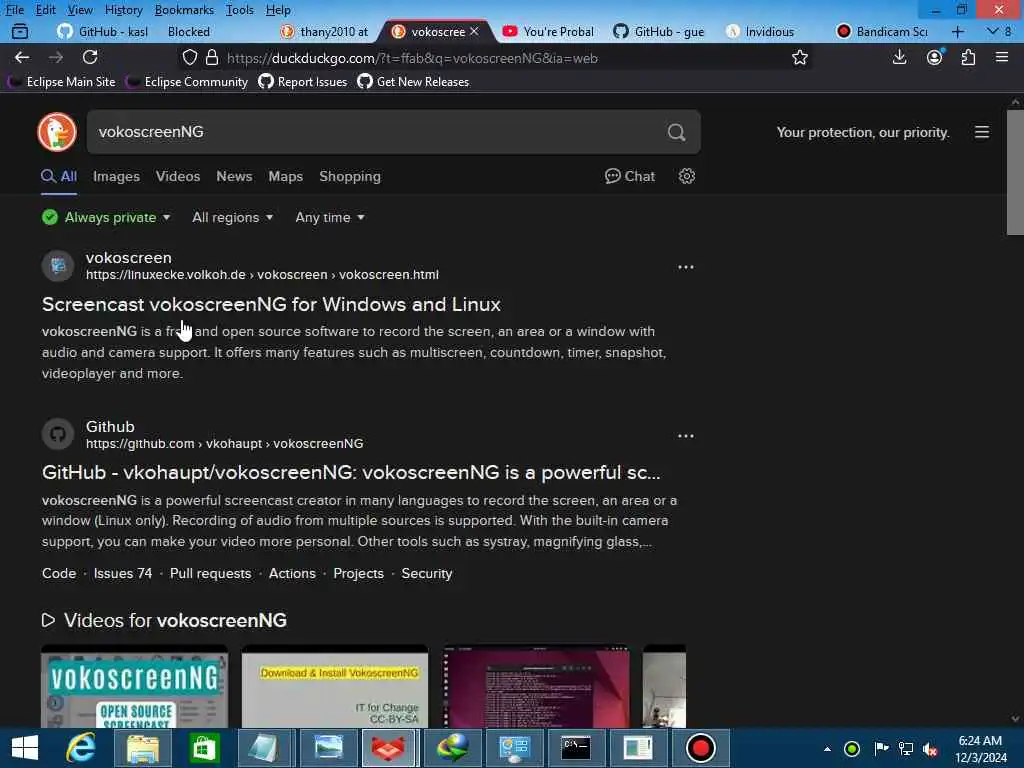Screen dimensions: 1024x768
Task: Open Help menu
Action: pos(278,10)
